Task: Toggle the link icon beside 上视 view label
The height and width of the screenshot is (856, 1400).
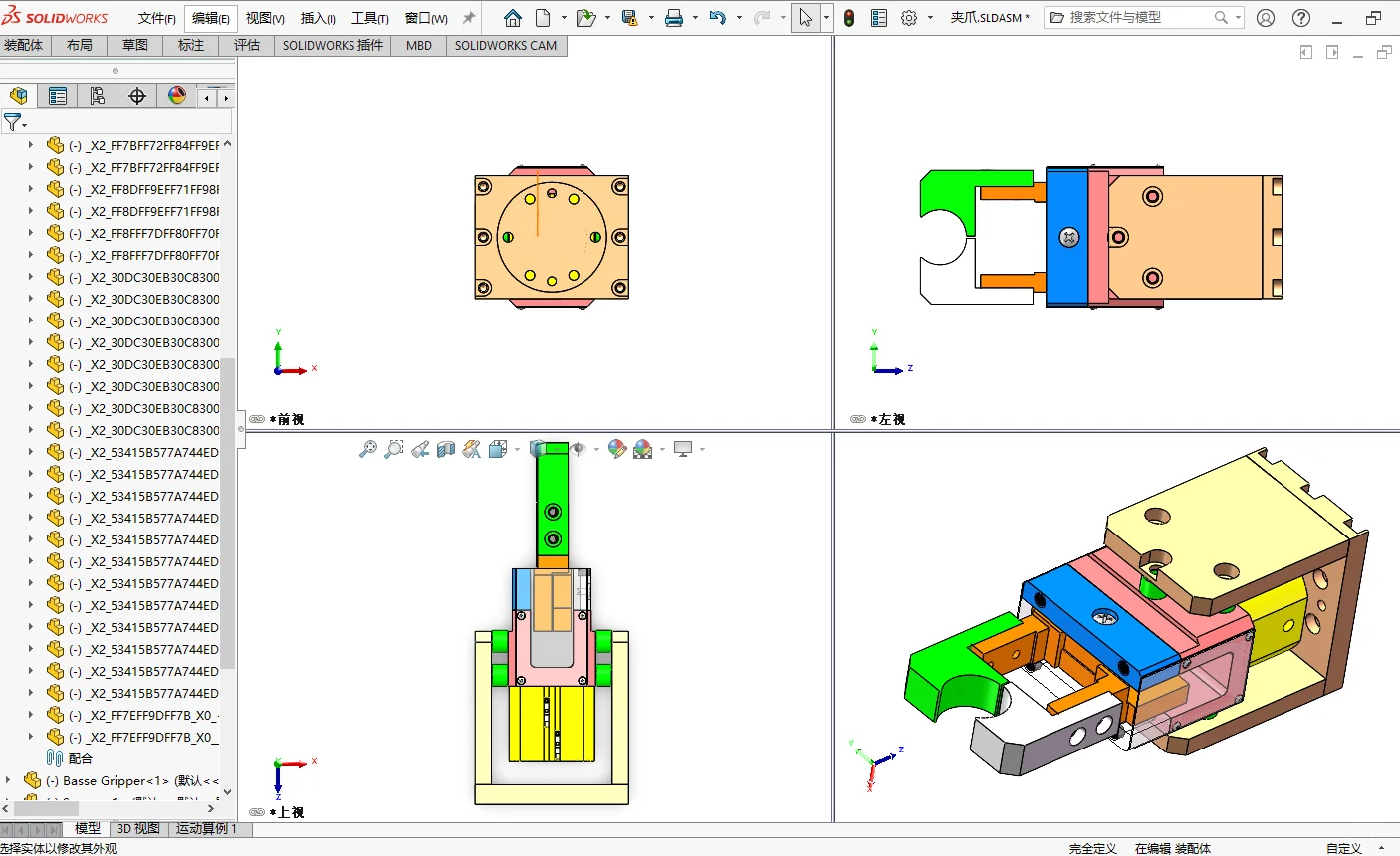Action: point(257,813)
